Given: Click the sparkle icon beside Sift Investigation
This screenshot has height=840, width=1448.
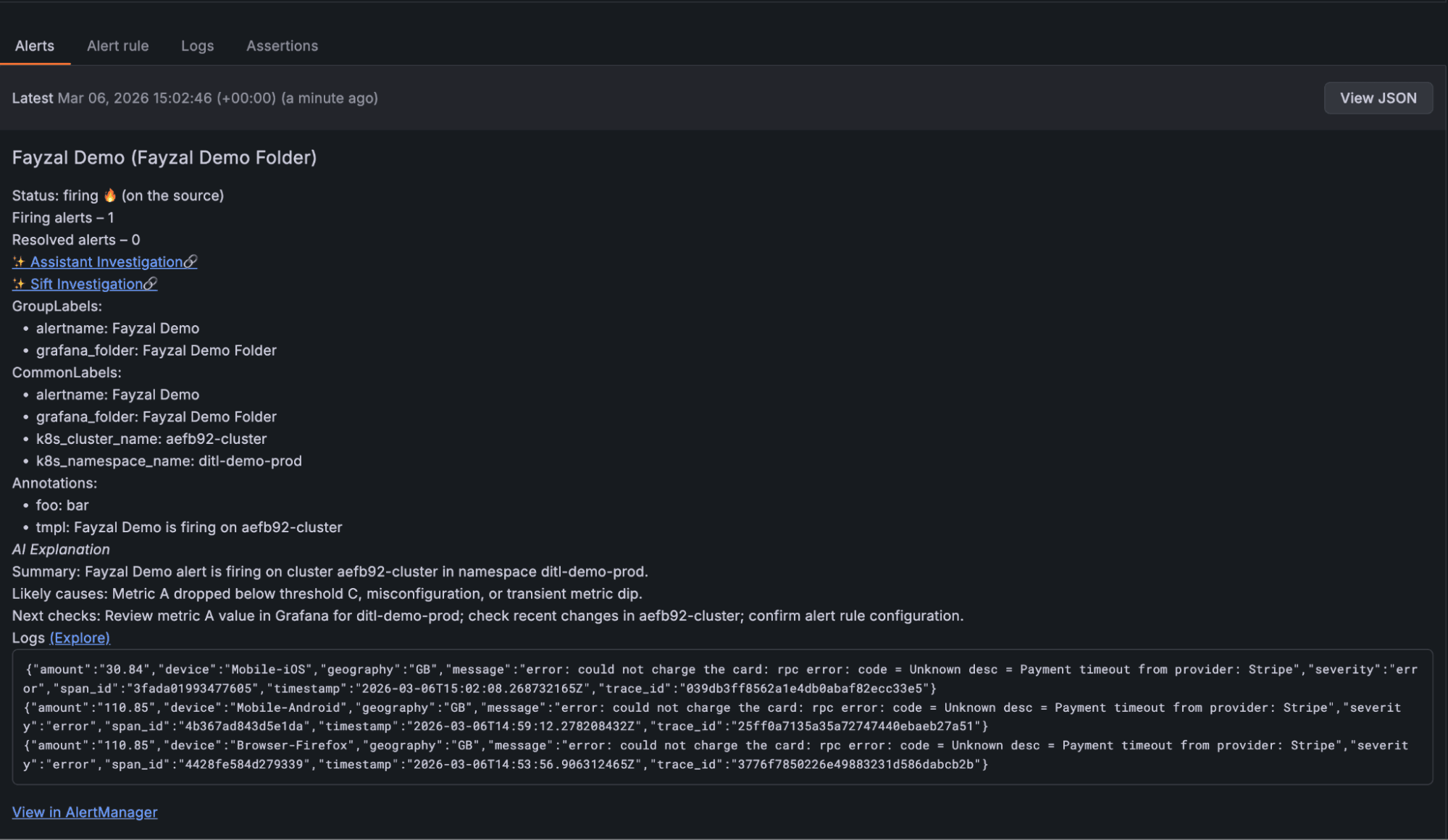Looking at the screenshot, I should coord(18,284).
